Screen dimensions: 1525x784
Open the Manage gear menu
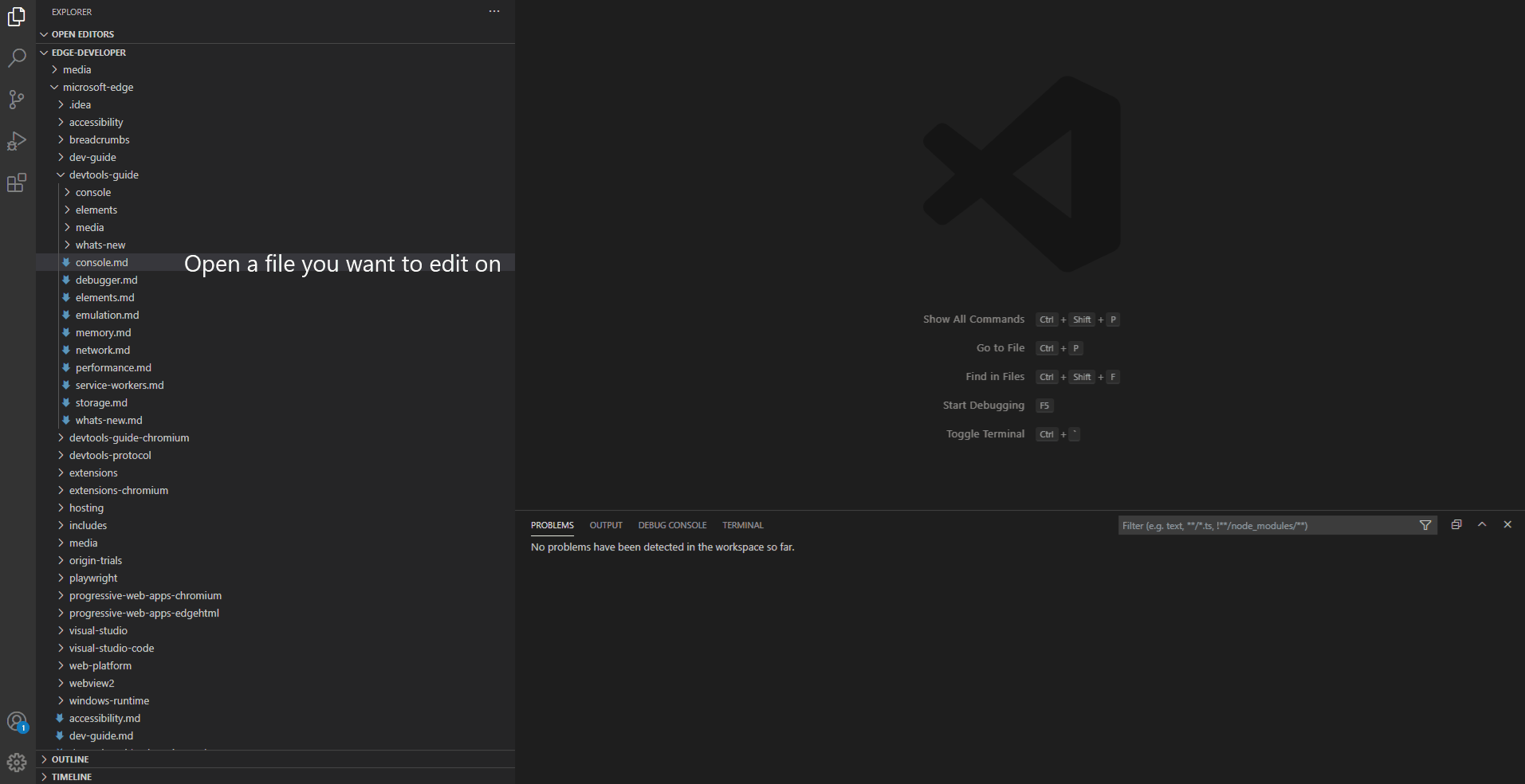[x=17, y=762]
